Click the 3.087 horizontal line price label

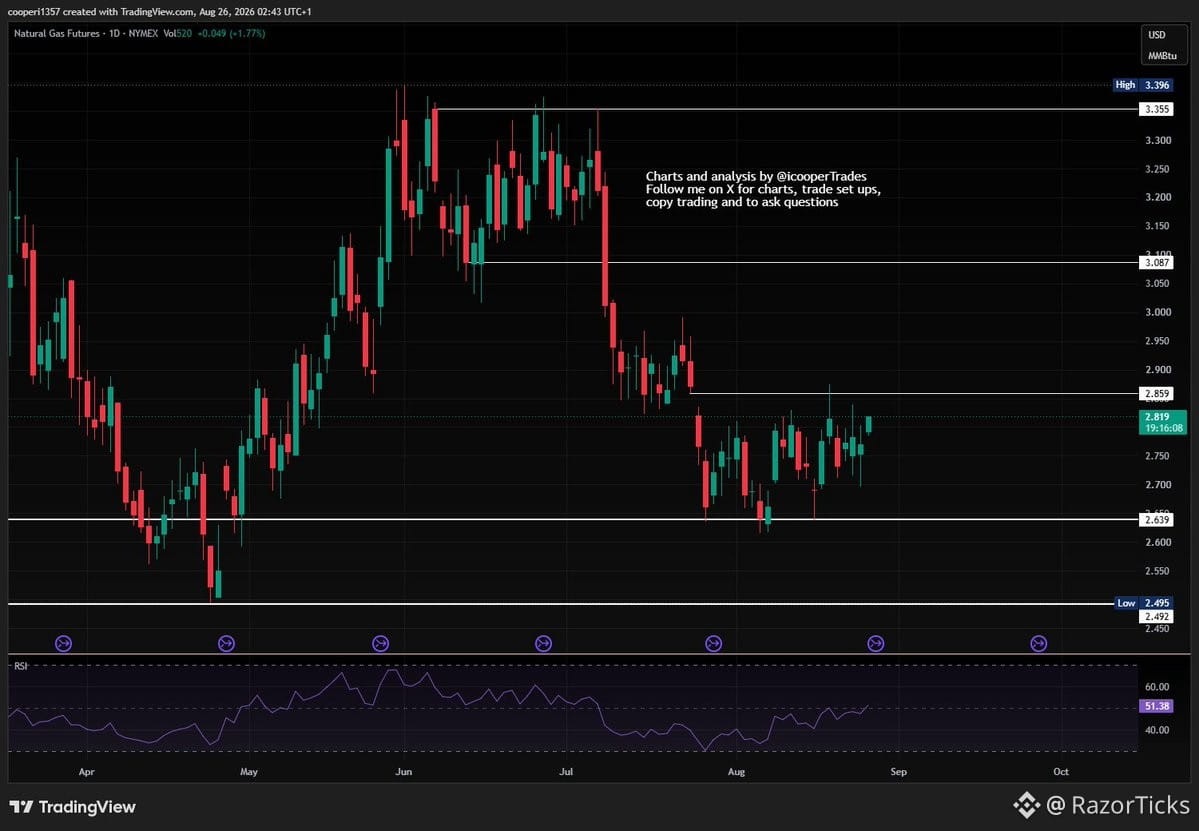(x=1156, y=262)
